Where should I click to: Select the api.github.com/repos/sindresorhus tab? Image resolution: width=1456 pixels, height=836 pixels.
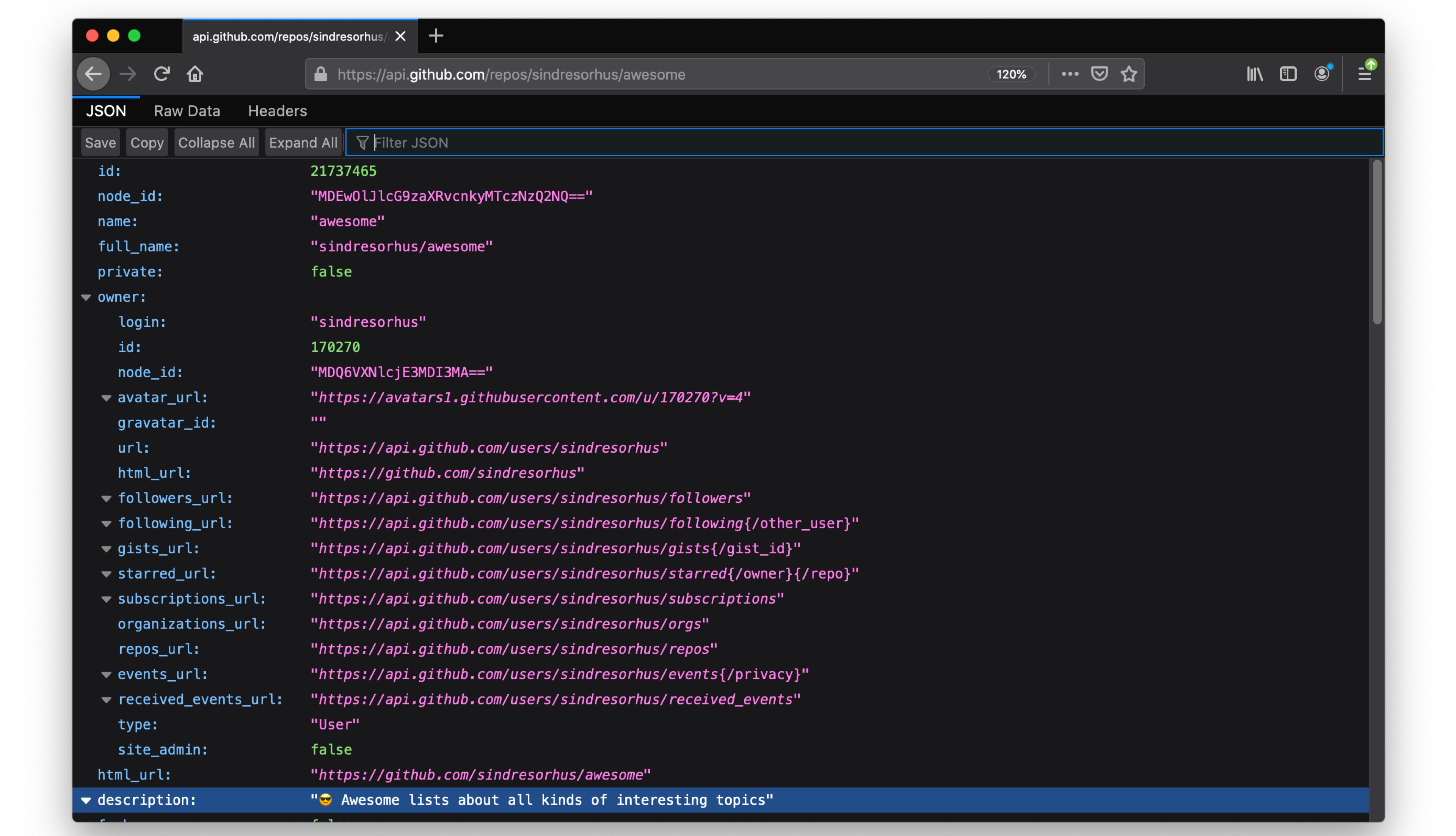[300, 36]
